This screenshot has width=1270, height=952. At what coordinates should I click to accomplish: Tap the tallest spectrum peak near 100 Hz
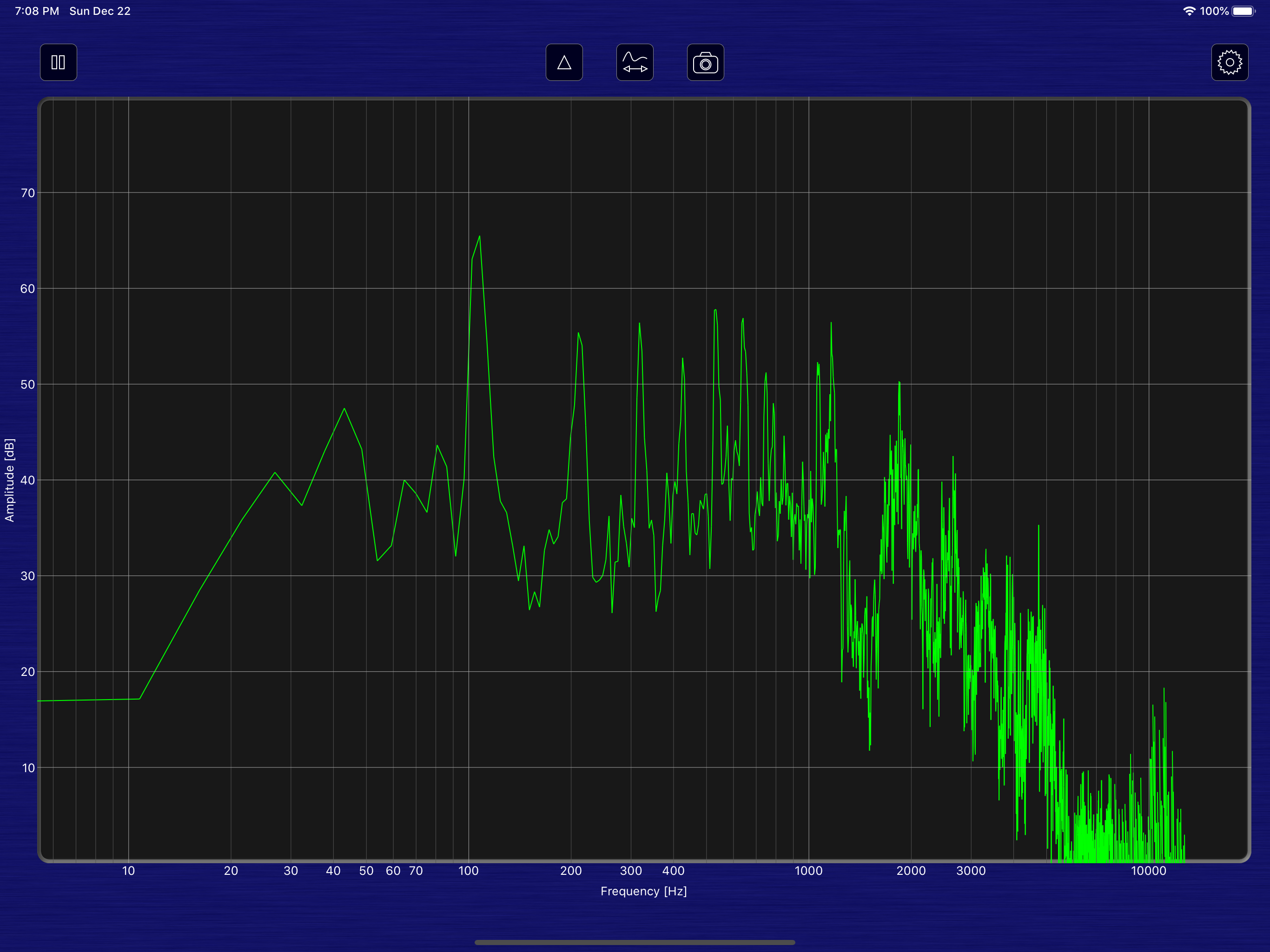[479, 237]
